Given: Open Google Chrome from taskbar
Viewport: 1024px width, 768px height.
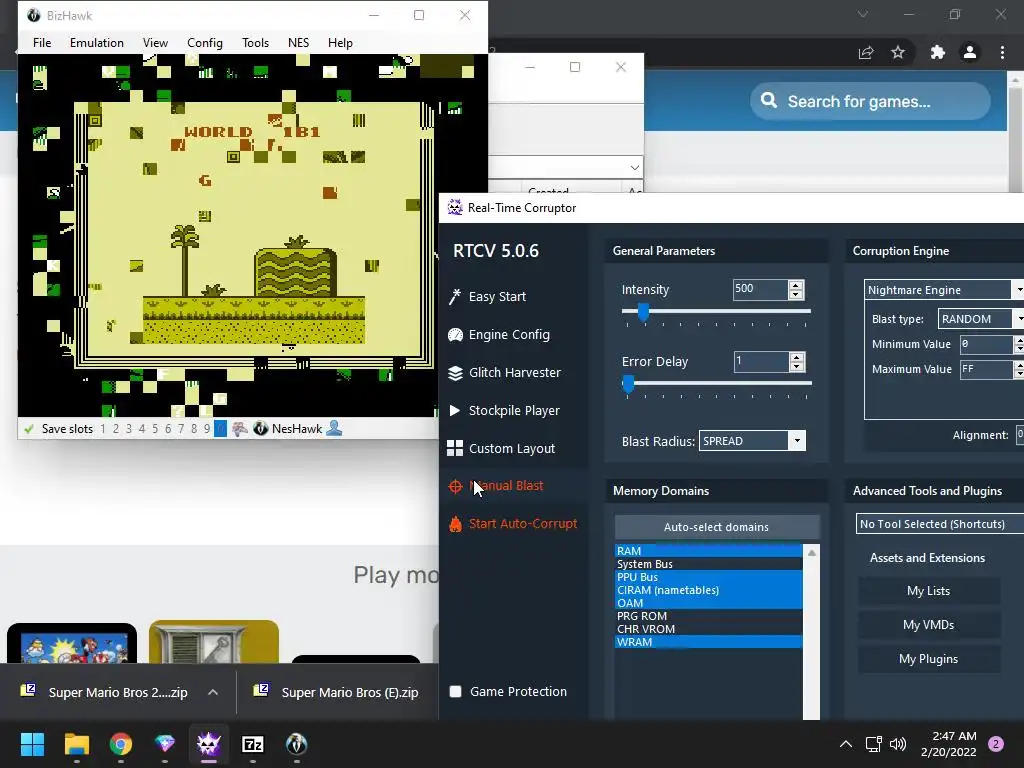Looking at the screenshot, I should tap(121, 744).
